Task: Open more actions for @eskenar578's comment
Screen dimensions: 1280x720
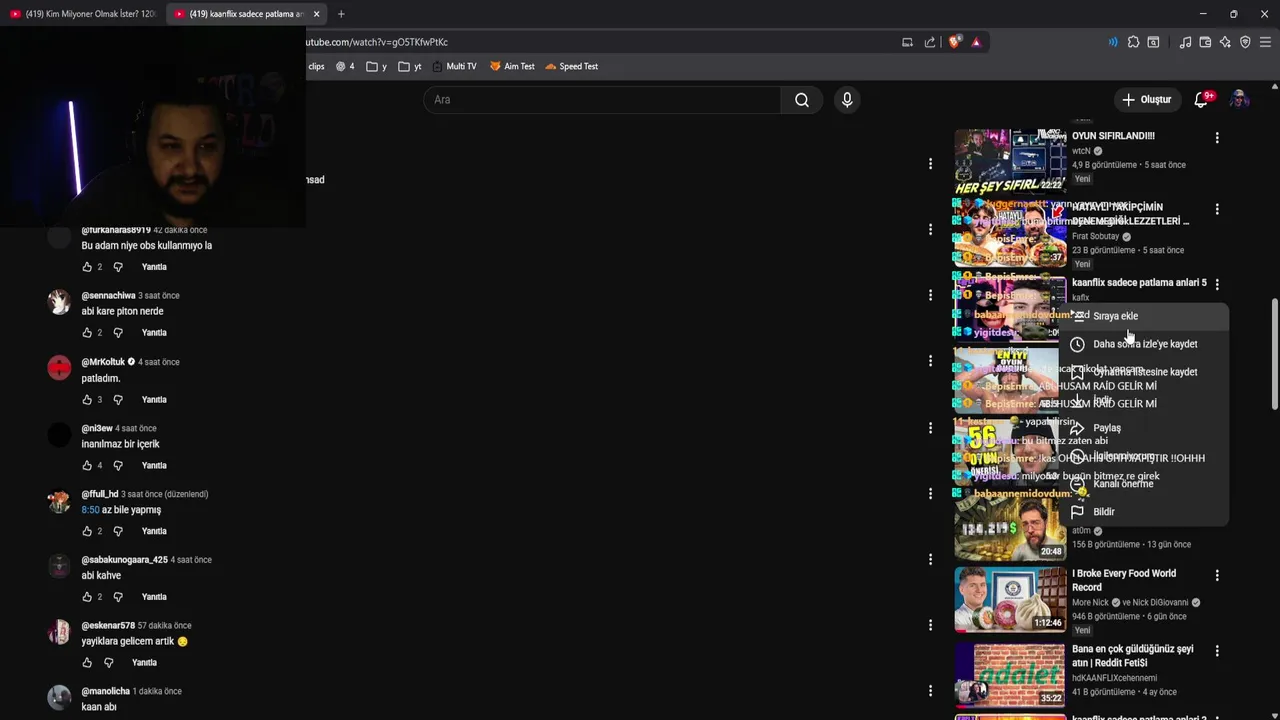Action: click(930, 625)
